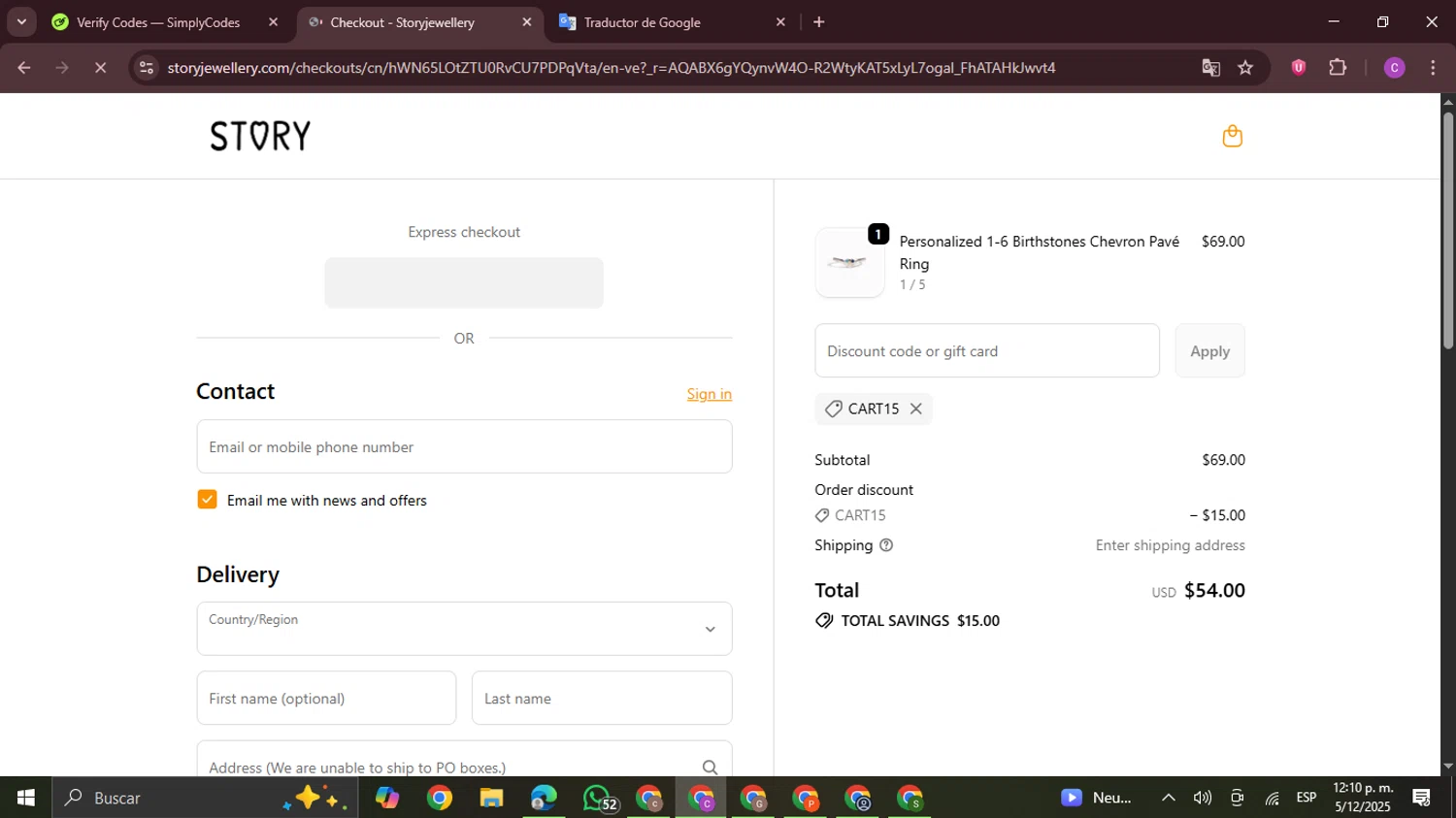Screen dimensions: 1456x818
Task: Toggle Email me with news and offers
Action: [207, 500]
